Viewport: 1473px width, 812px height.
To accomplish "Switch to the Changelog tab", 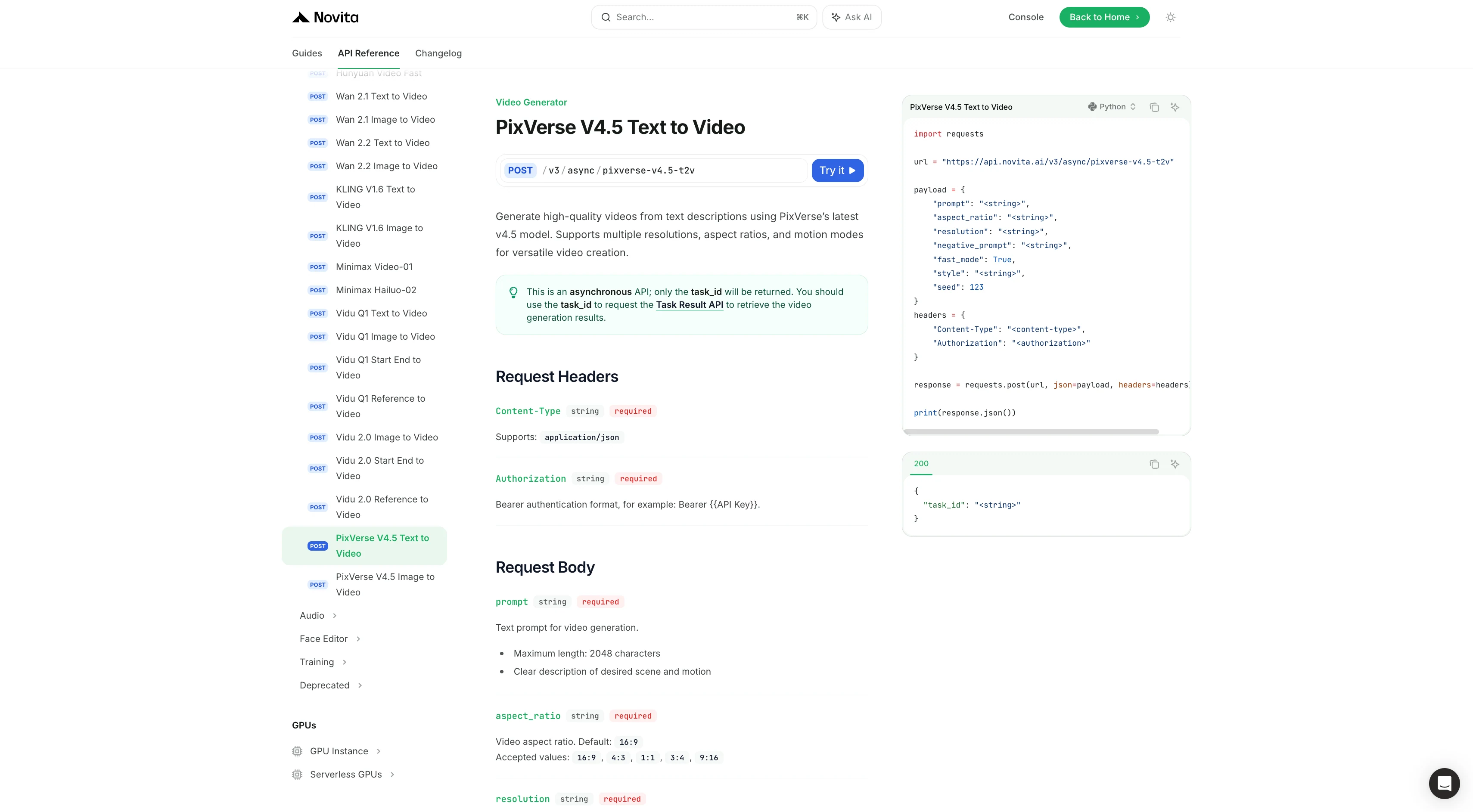I will (x=438, y=53).
